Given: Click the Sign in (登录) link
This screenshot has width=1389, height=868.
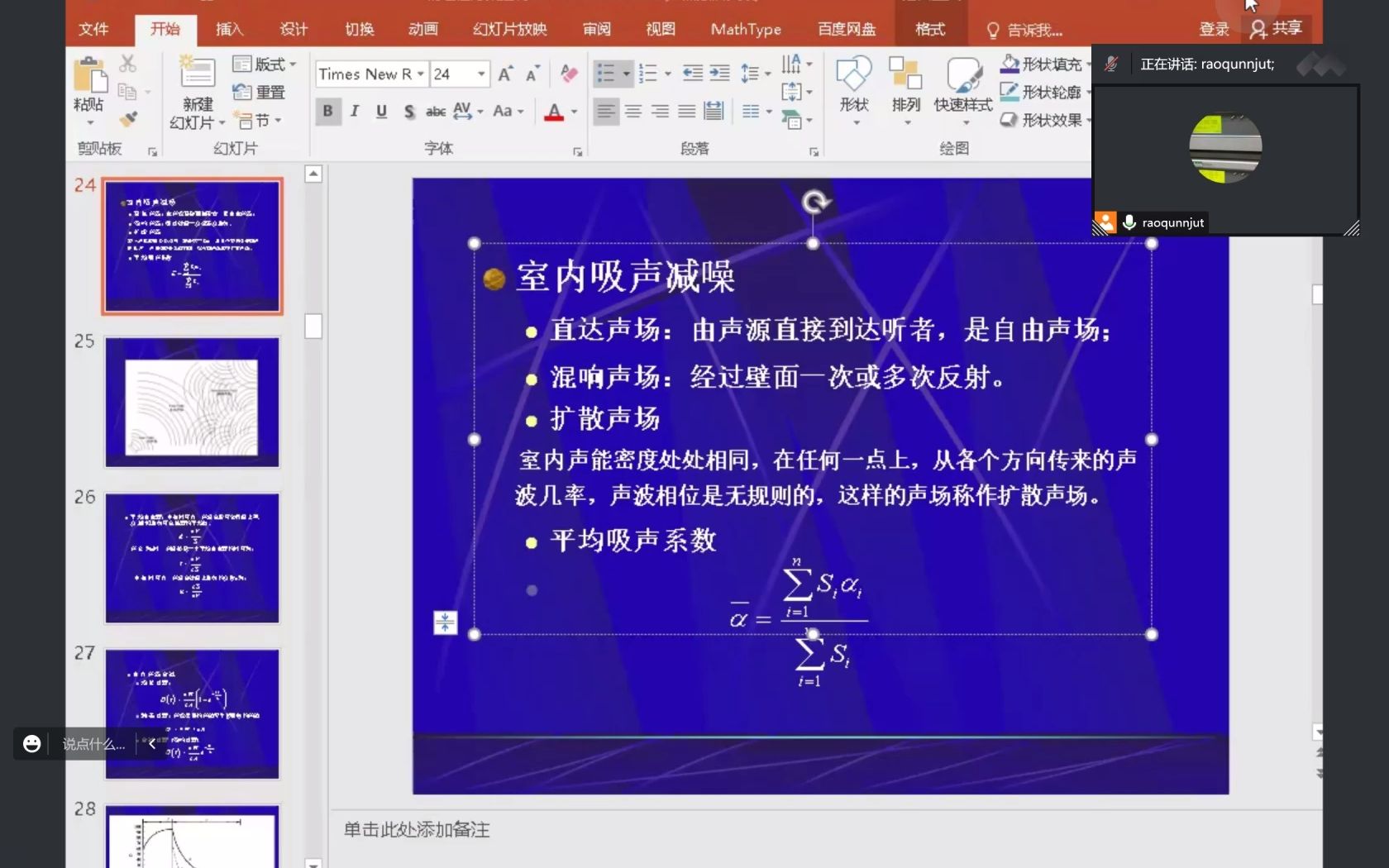Looking at the screenshot, I should [1214, 29].
